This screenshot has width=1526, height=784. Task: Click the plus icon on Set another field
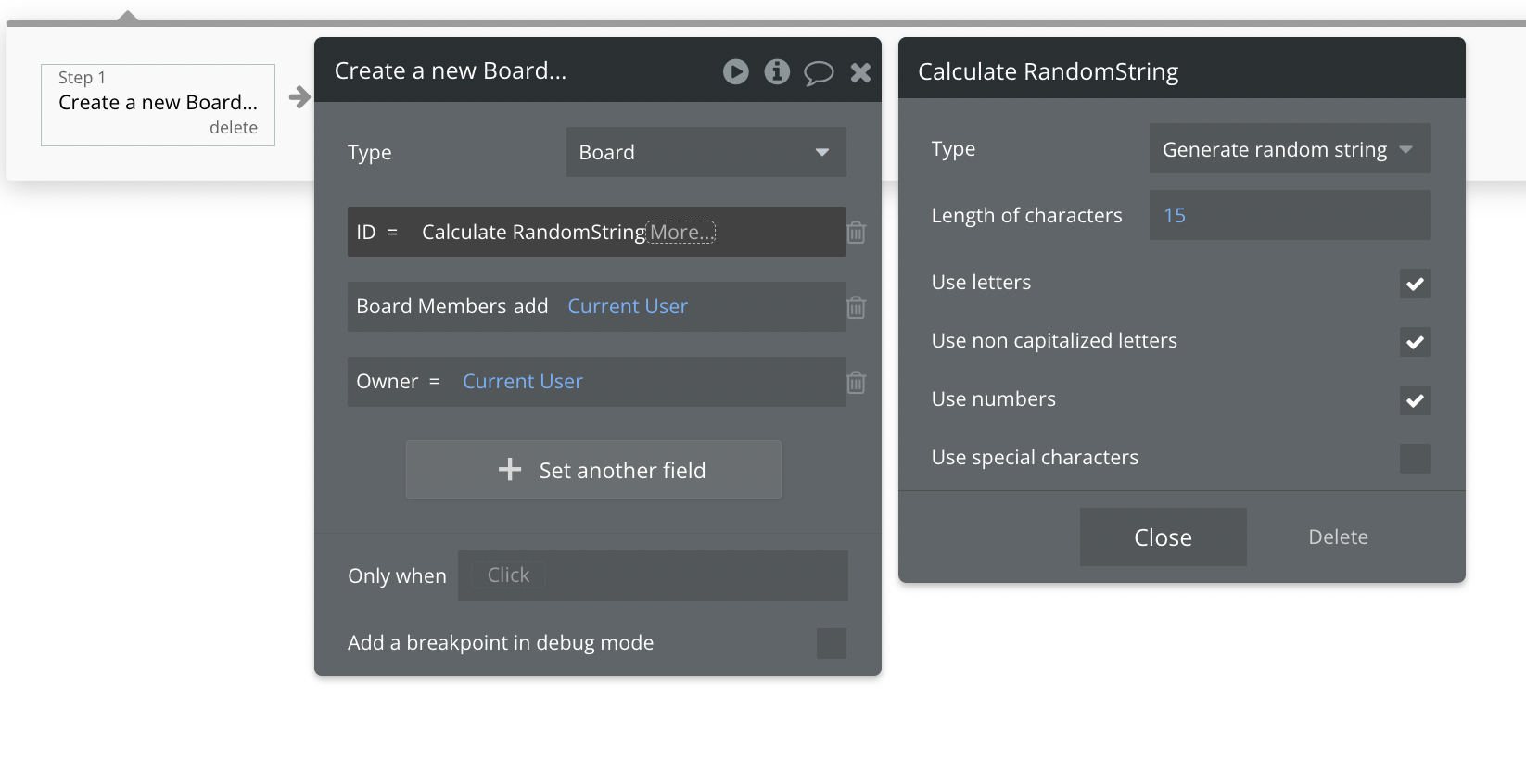[x=510, y=470]
